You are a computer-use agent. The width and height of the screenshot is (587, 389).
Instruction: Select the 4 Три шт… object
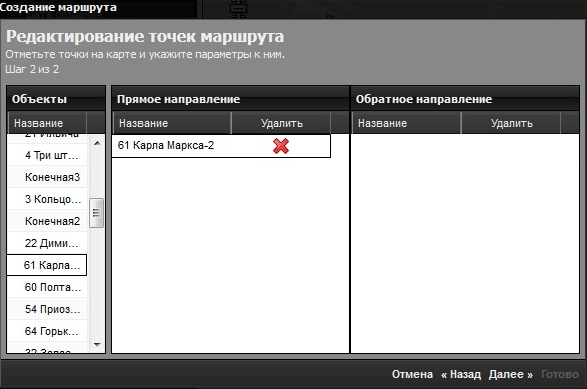click(x=48, y=155)
